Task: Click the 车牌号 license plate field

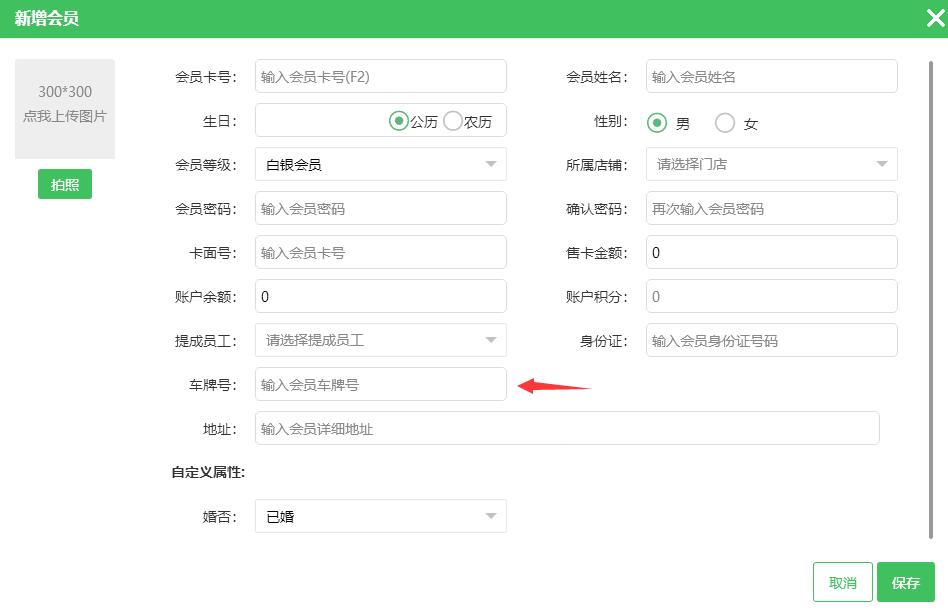Action: coord(380,384)
